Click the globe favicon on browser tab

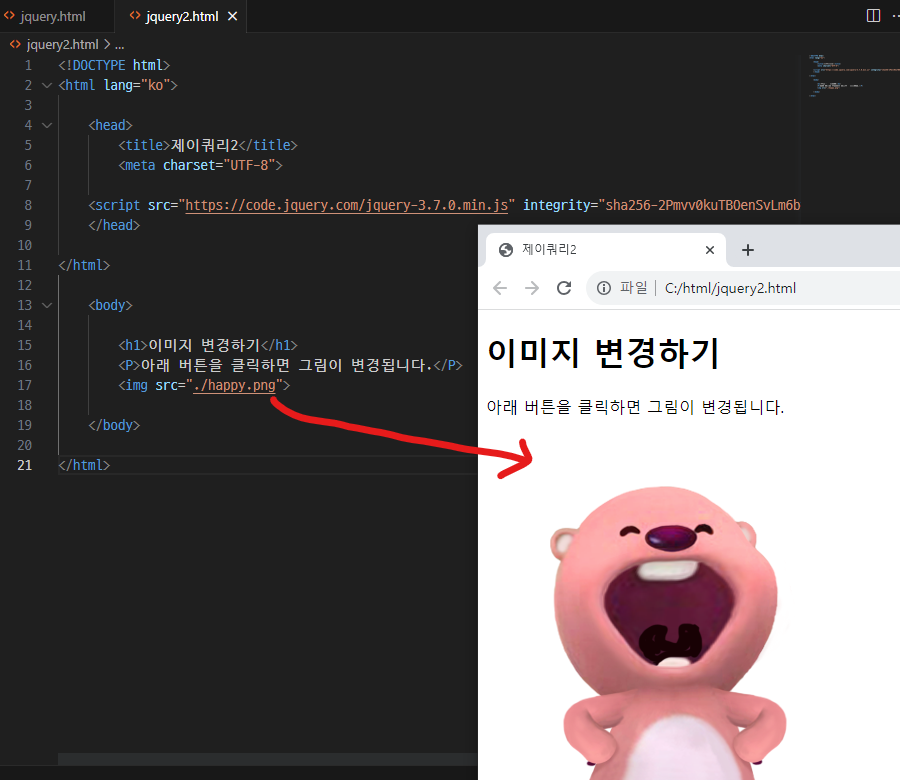click(506, 250)
